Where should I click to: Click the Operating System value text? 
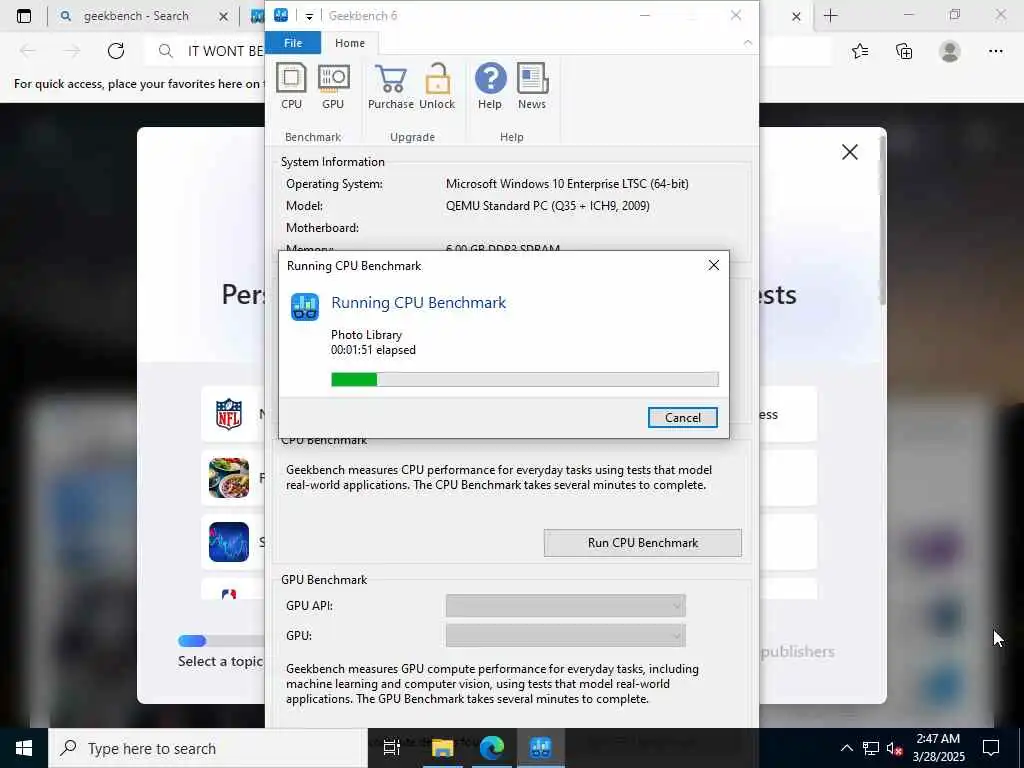567,184
